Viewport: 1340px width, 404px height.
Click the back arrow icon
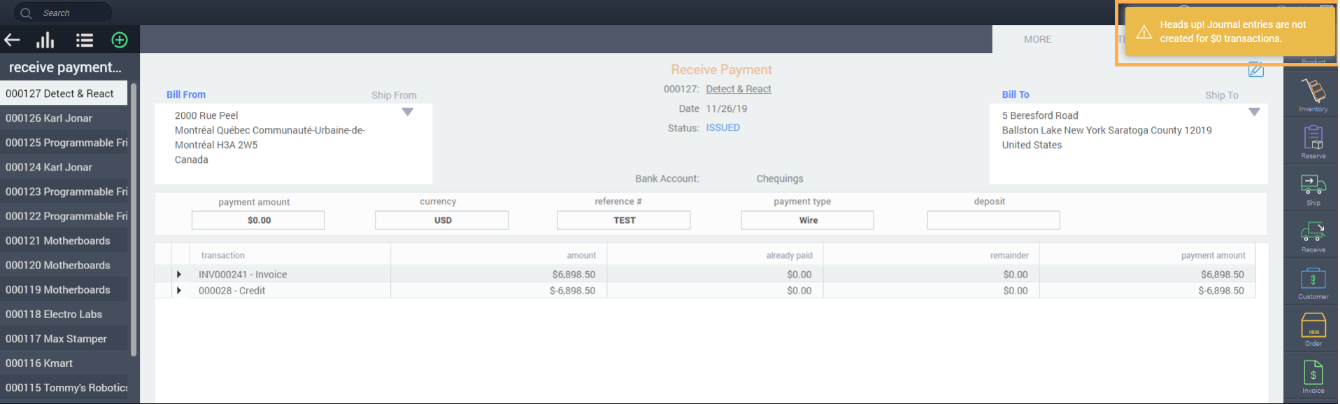pos(12,40)
